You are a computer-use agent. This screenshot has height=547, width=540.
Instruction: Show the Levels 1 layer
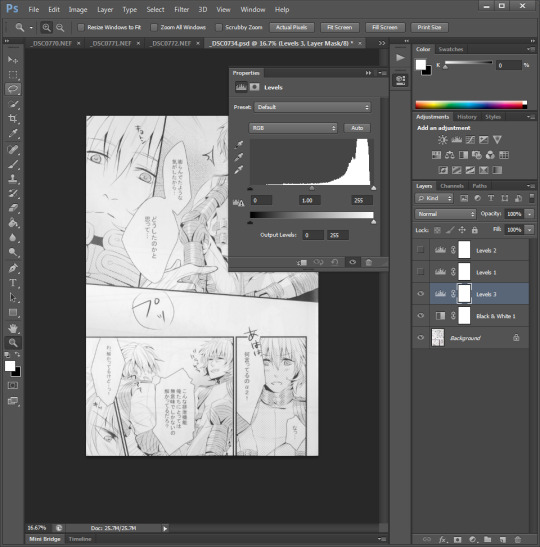[421, 271]
